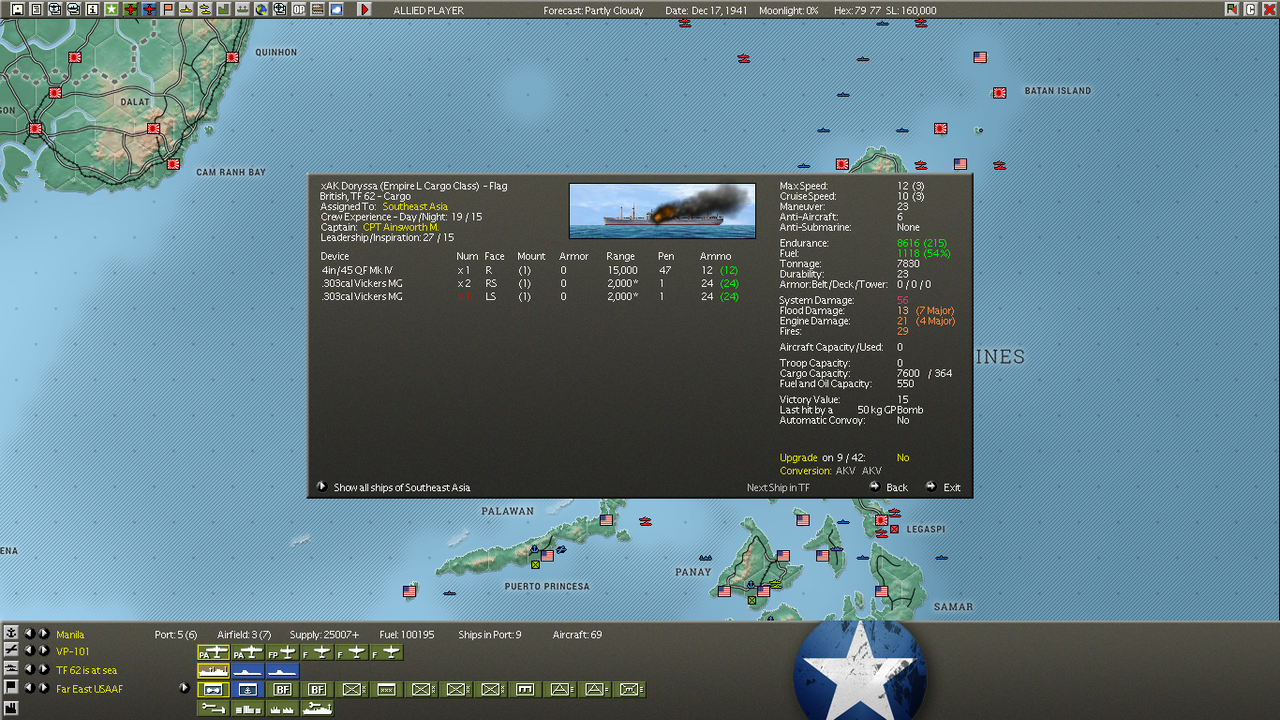Viewport: 1280px width, 720px height.
Task: Click the 'OP' toolbar icon
Action: [298, 9]
